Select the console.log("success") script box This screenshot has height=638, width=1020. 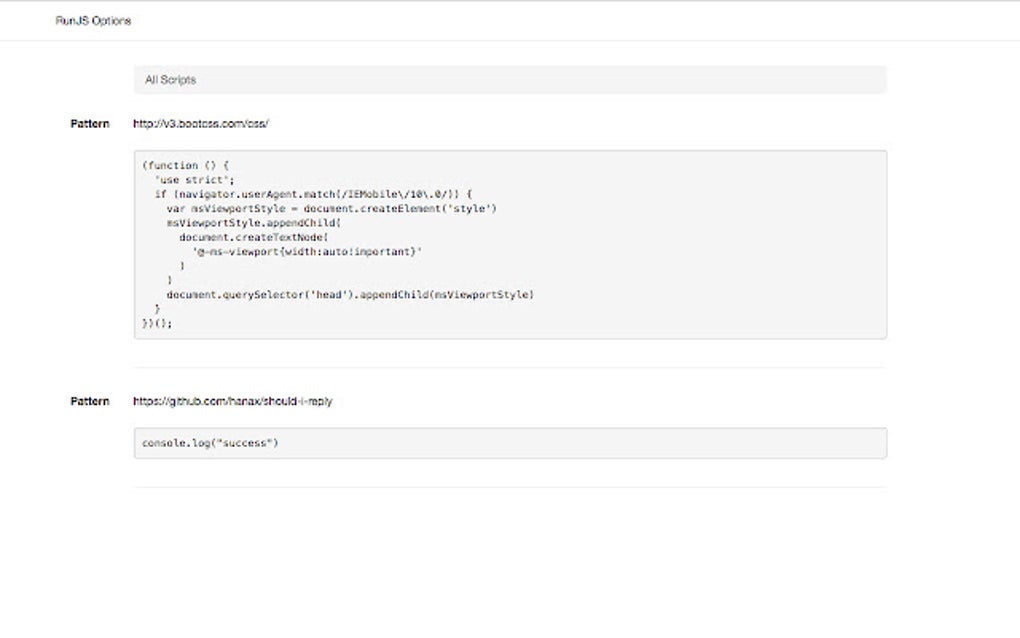tap(510, 442)
